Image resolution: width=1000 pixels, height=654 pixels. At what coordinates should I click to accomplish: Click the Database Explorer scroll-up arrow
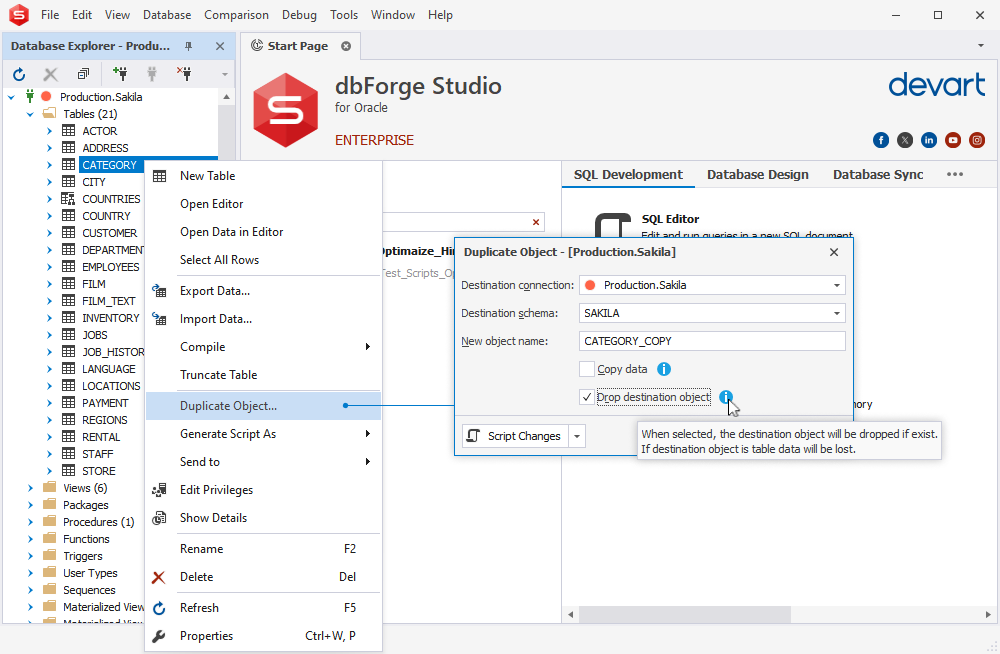pos(226,97)
